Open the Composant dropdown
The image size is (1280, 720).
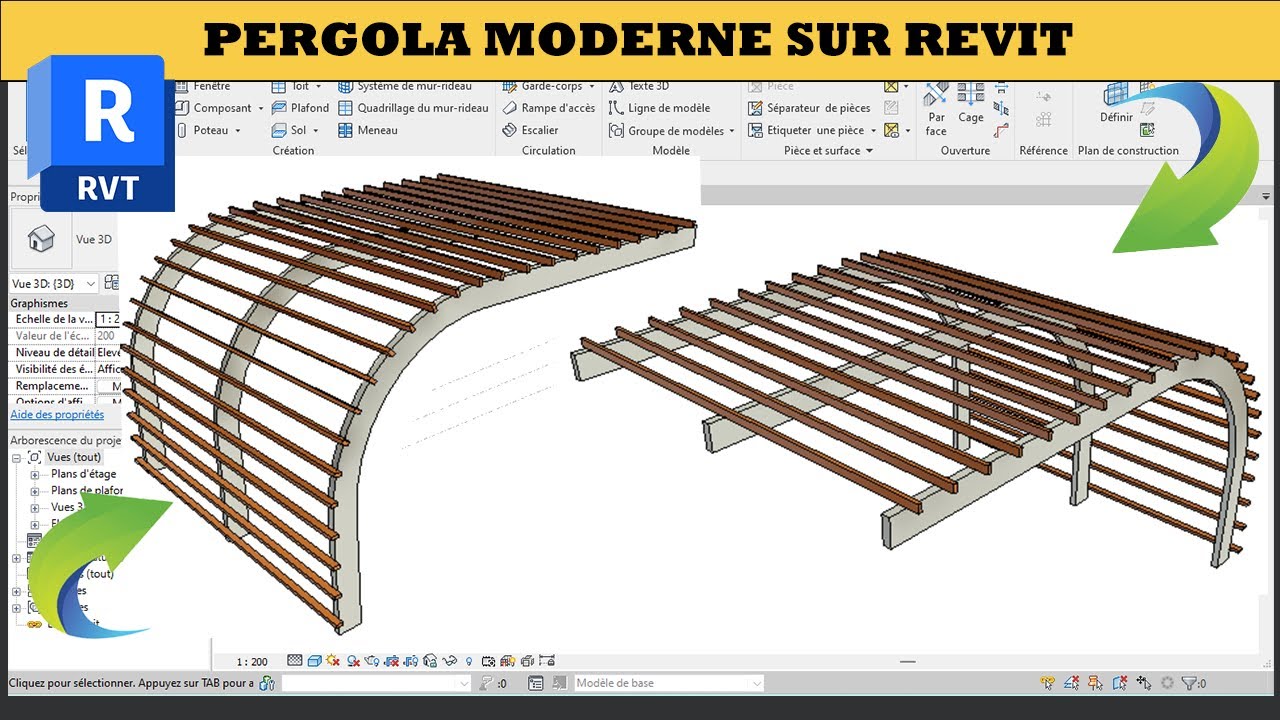point(261,108)
